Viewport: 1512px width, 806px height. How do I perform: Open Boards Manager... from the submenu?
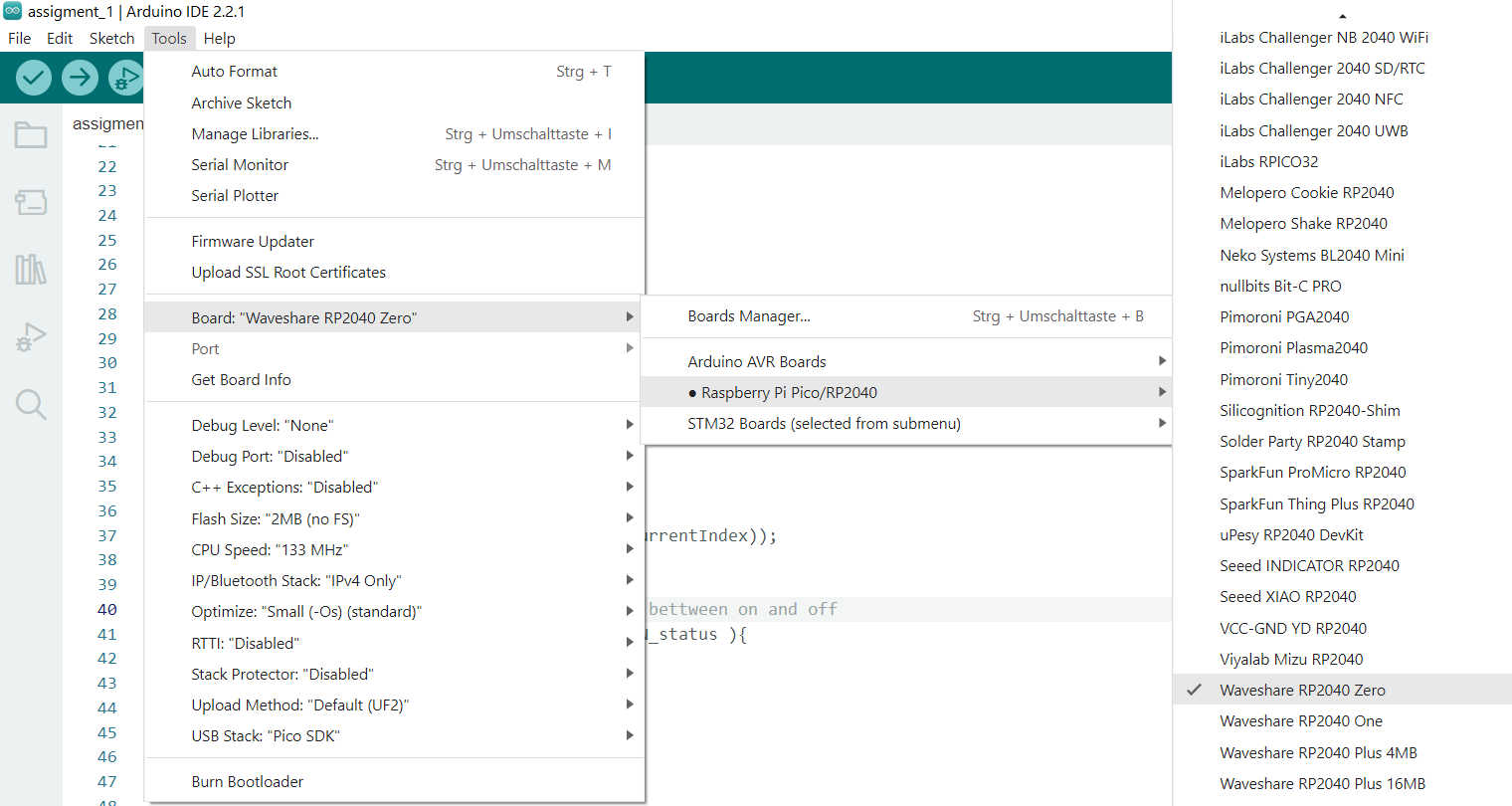(x=748, y=315)
